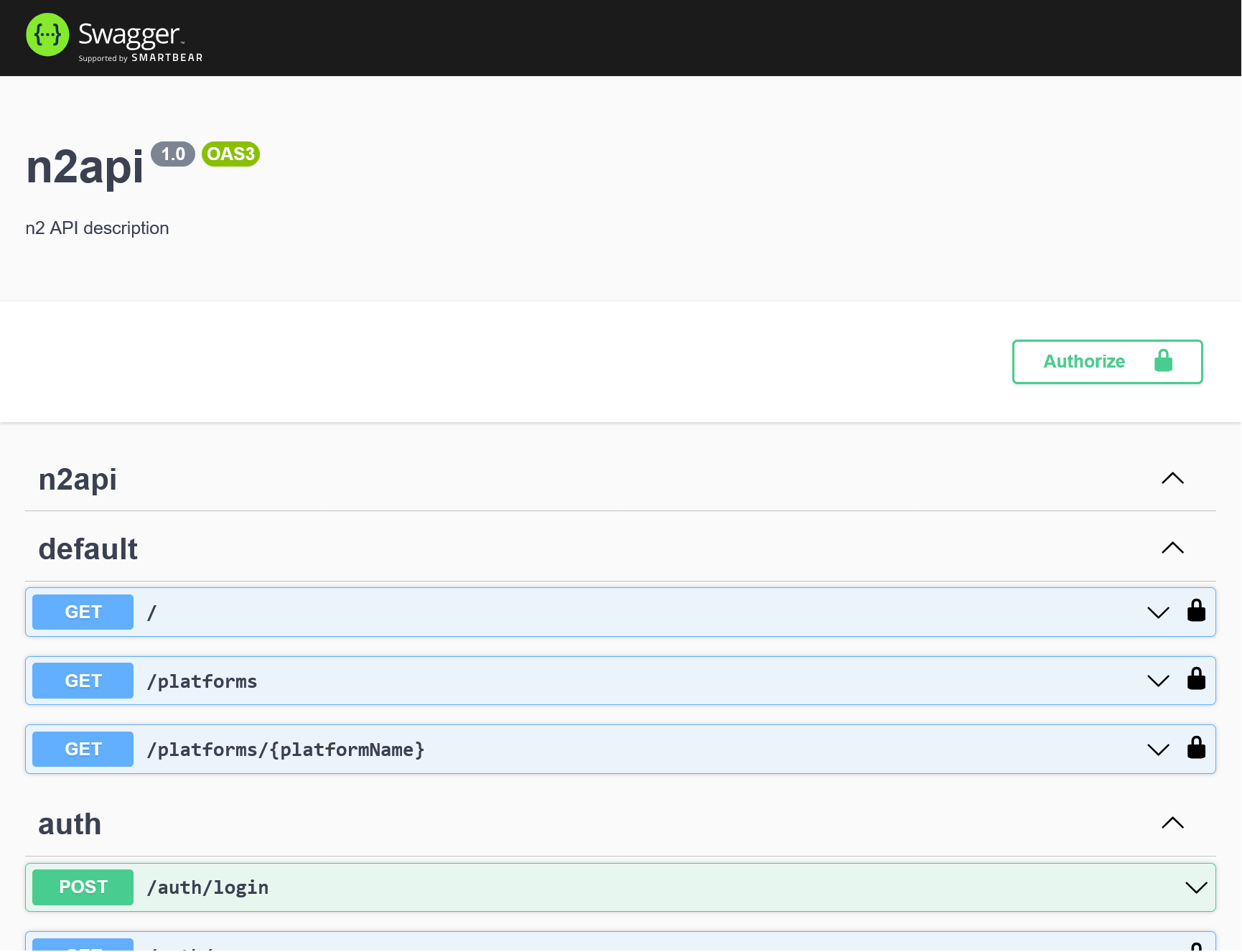The width and height of the screenshot is (1242, 952).
Task: Click the green lock inside Authorize button
Action: coord(1163,361)
